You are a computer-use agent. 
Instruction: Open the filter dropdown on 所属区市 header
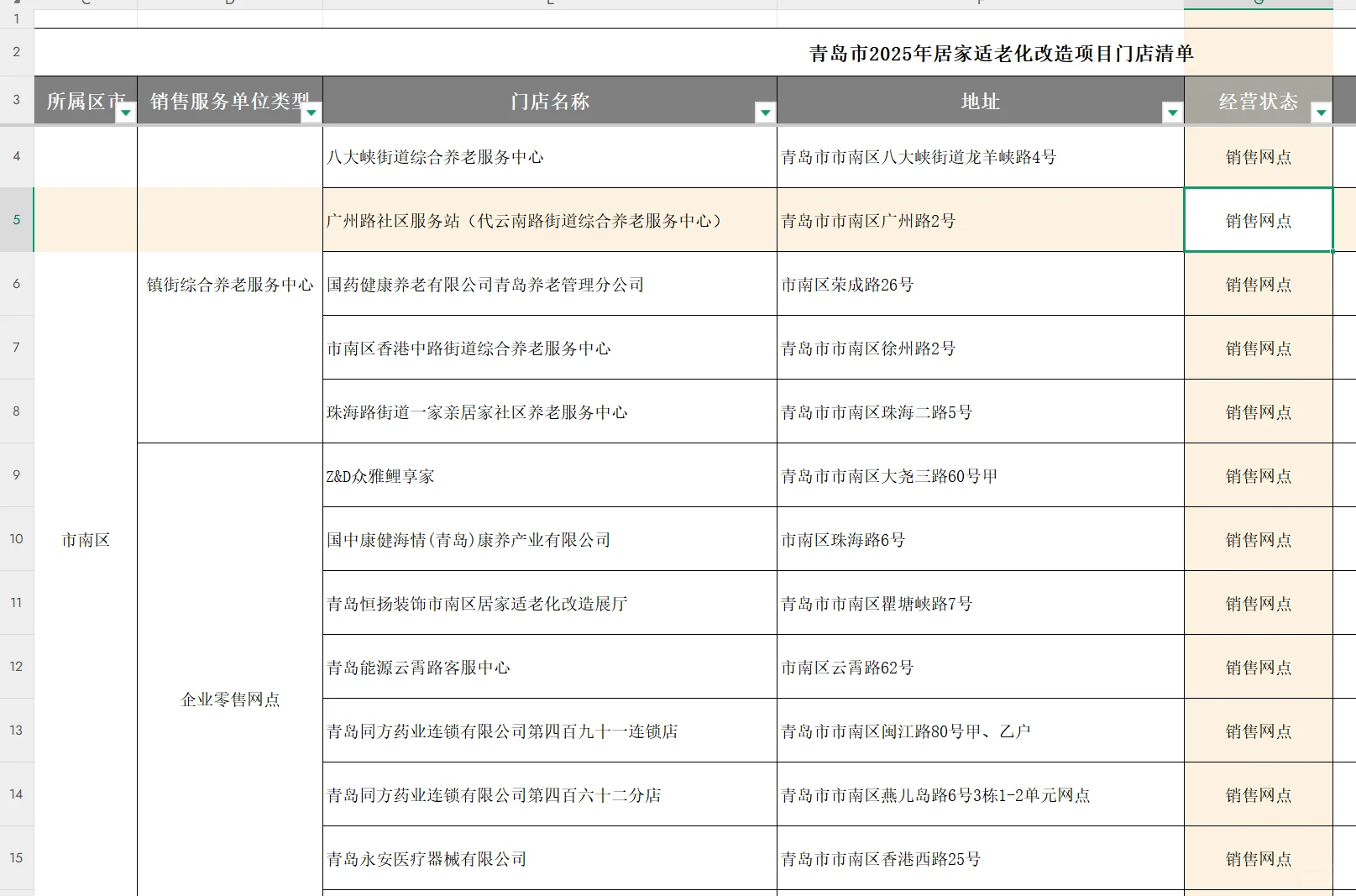(x=124, y=111)
